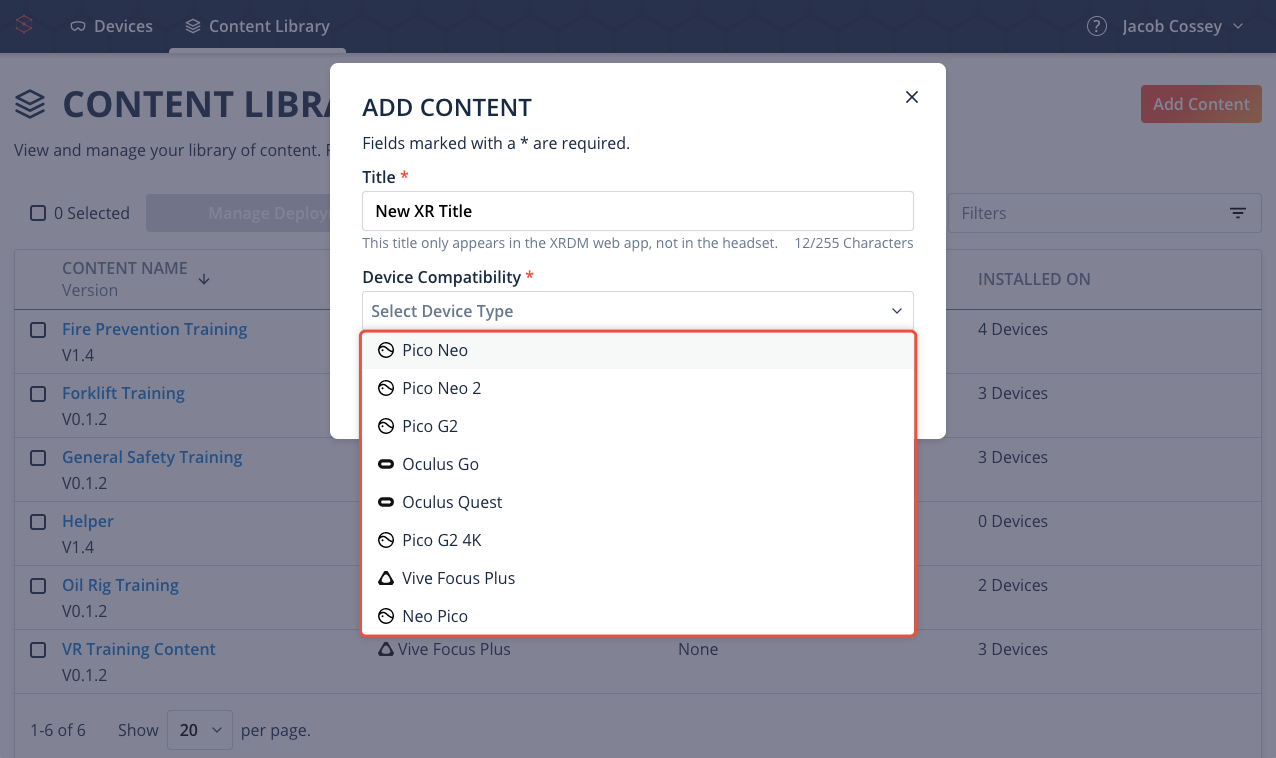Click the Content Library stack icon heading

click(x=30, y=105)
